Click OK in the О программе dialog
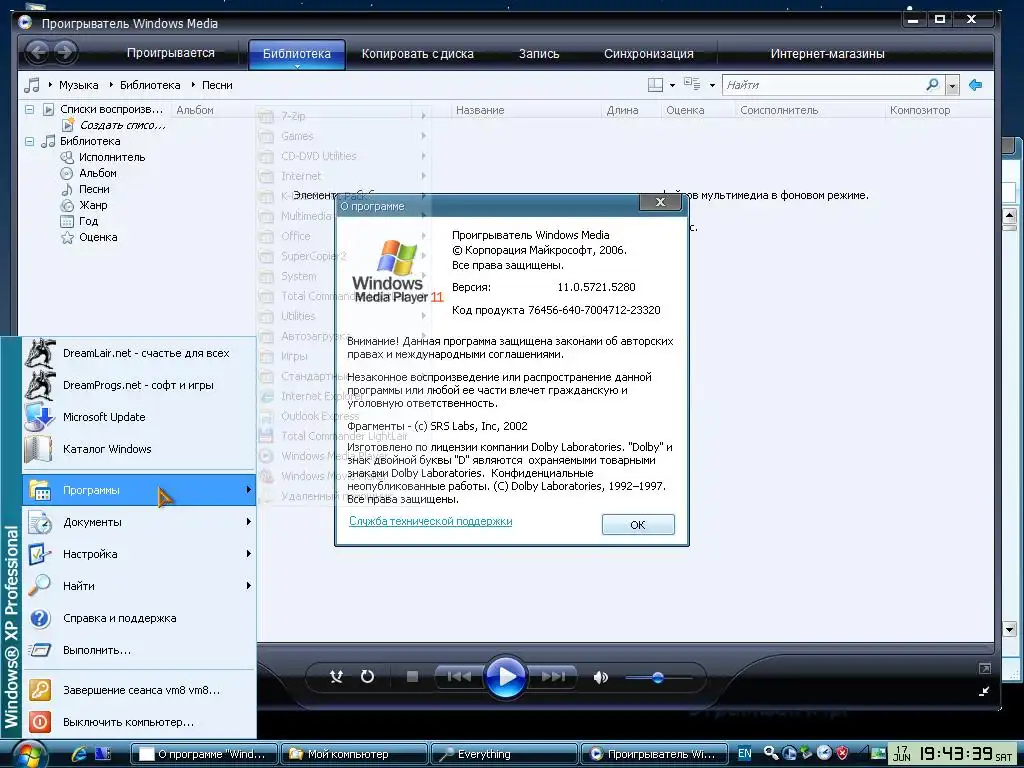This screenshot has height=768, width=1024. point(638,524)
